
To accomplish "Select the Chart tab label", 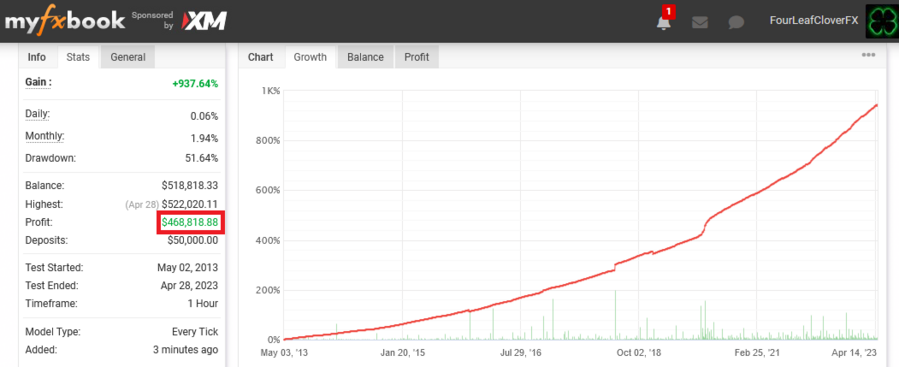I will (x=260, y=57).
